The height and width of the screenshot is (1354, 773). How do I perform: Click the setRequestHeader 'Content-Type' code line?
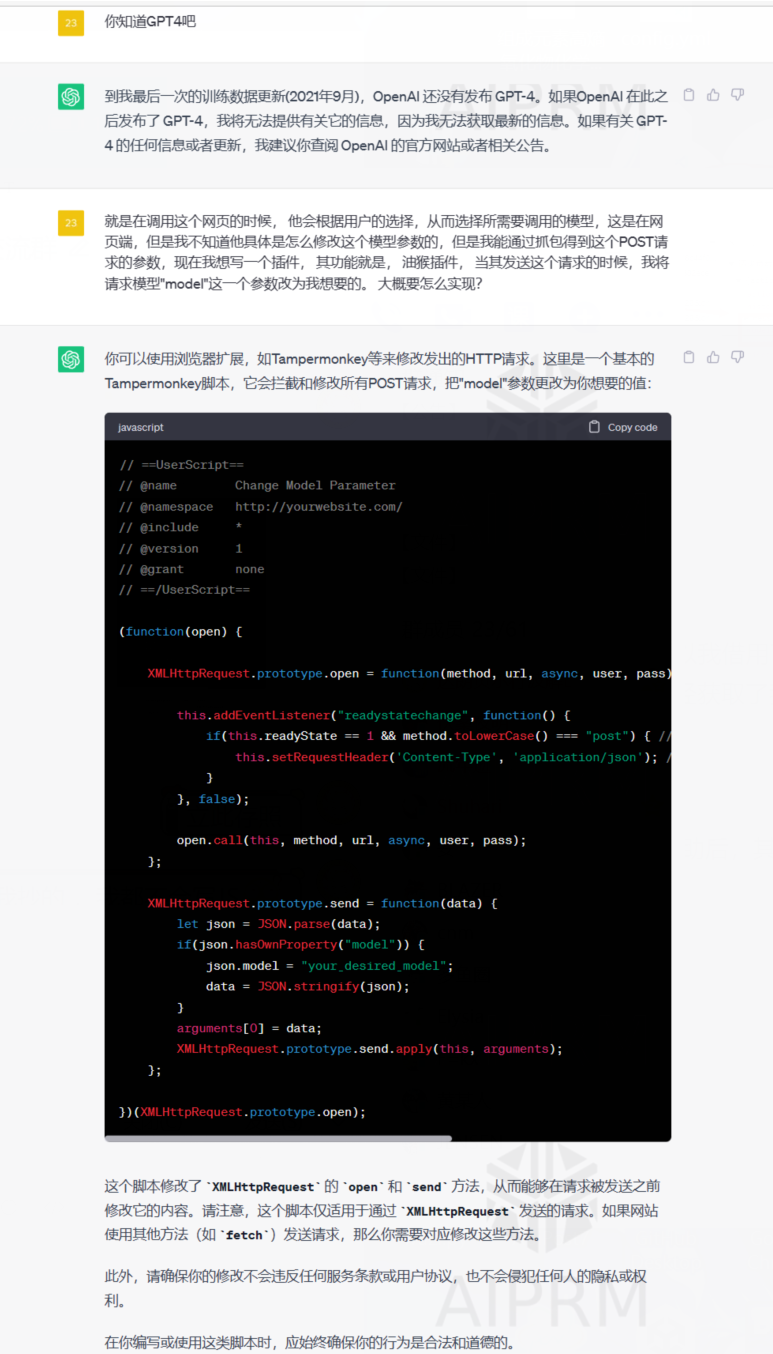(452, 757)
